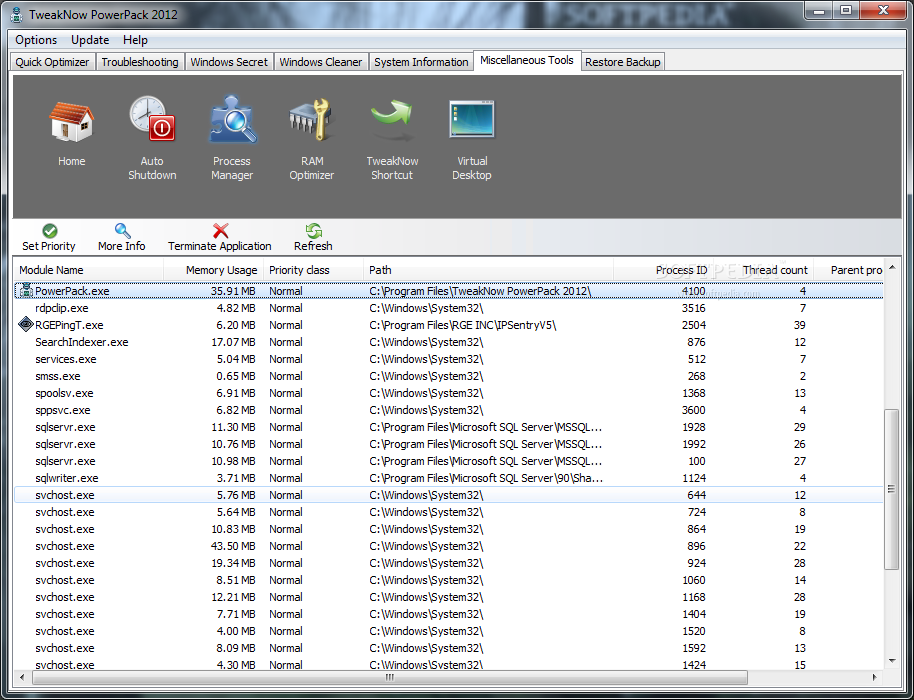The image size is (914, 700).
Task: Open the Options menu
Action: [36, 40]
